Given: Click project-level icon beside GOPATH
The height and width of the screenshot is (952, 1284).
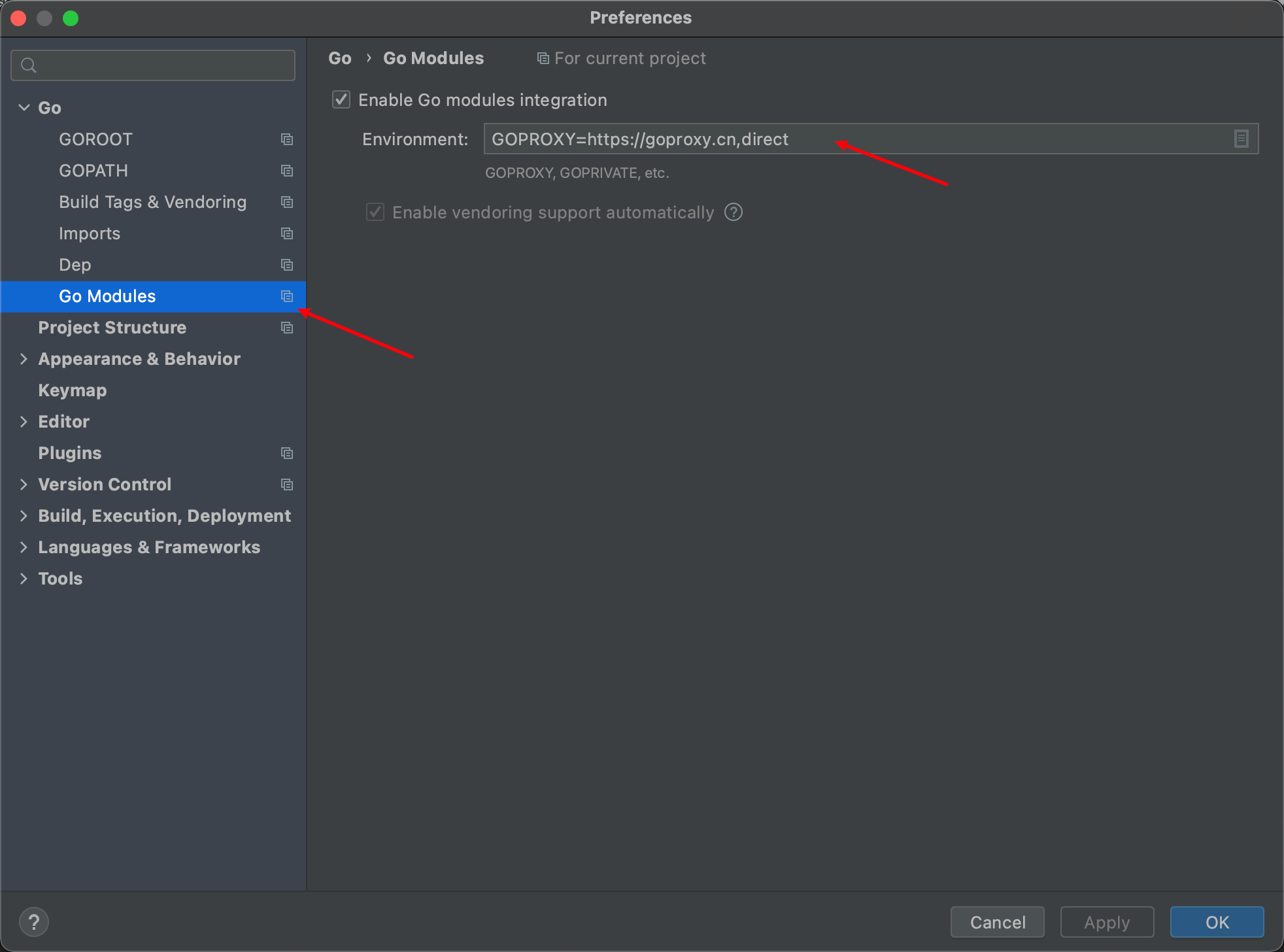Looking at the screenshot, I should tap(286, 171).
